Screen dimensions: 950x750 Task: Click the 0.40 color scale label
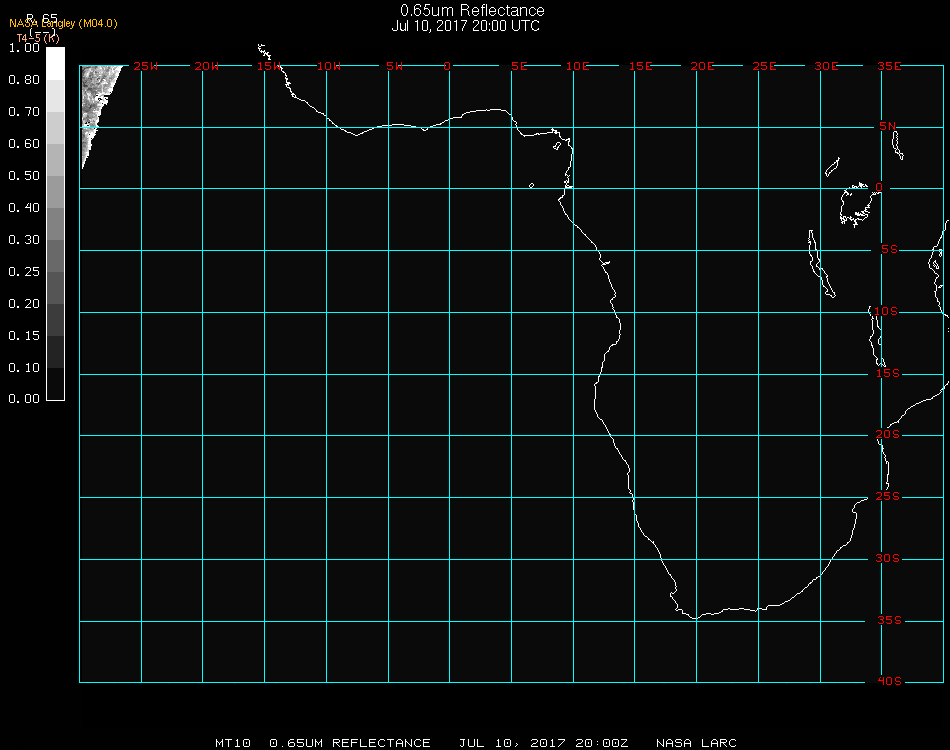[24, 208]
